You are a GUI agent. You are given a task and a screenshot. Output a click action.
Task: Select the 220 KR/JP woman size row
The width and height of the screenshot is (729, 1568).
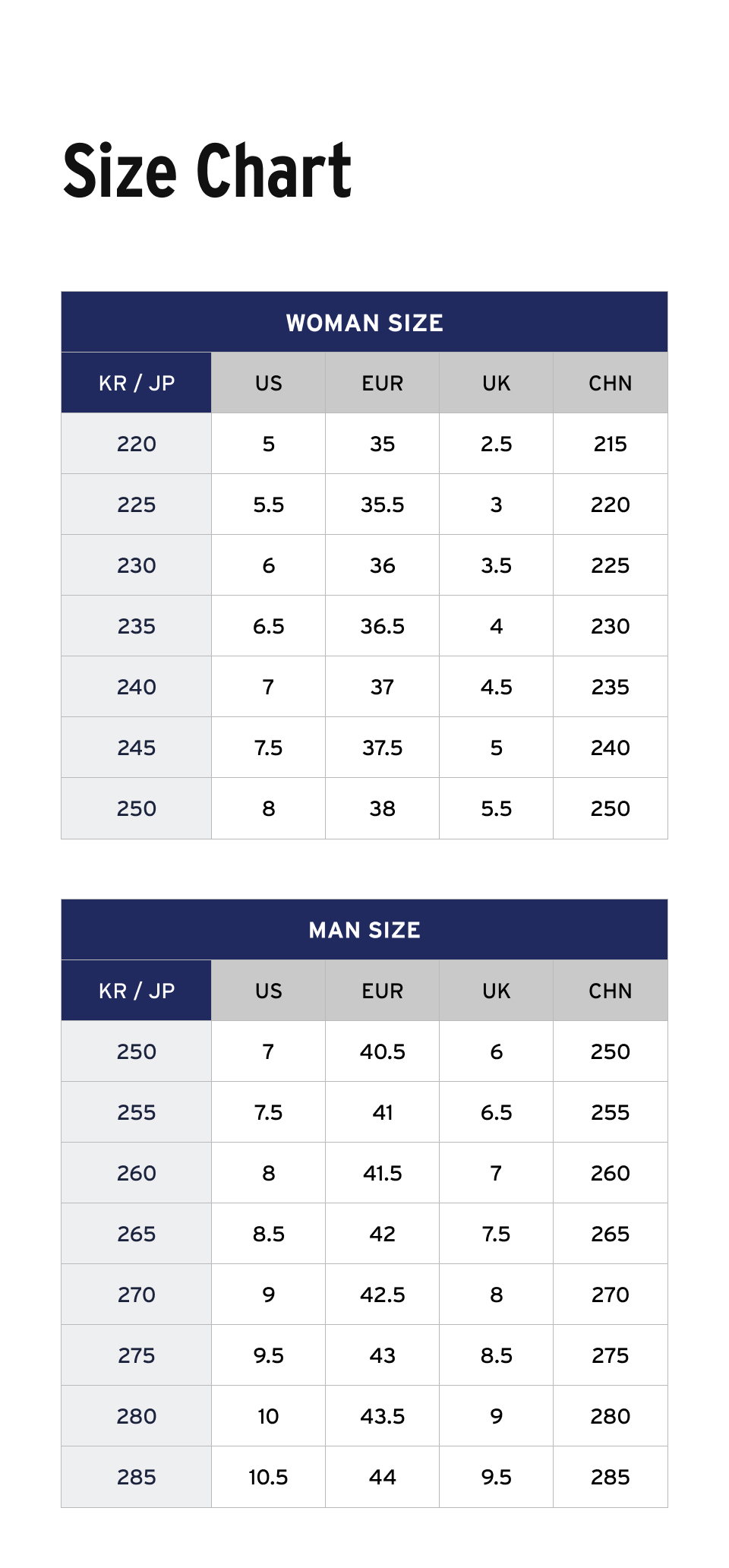tap(137, 444)
